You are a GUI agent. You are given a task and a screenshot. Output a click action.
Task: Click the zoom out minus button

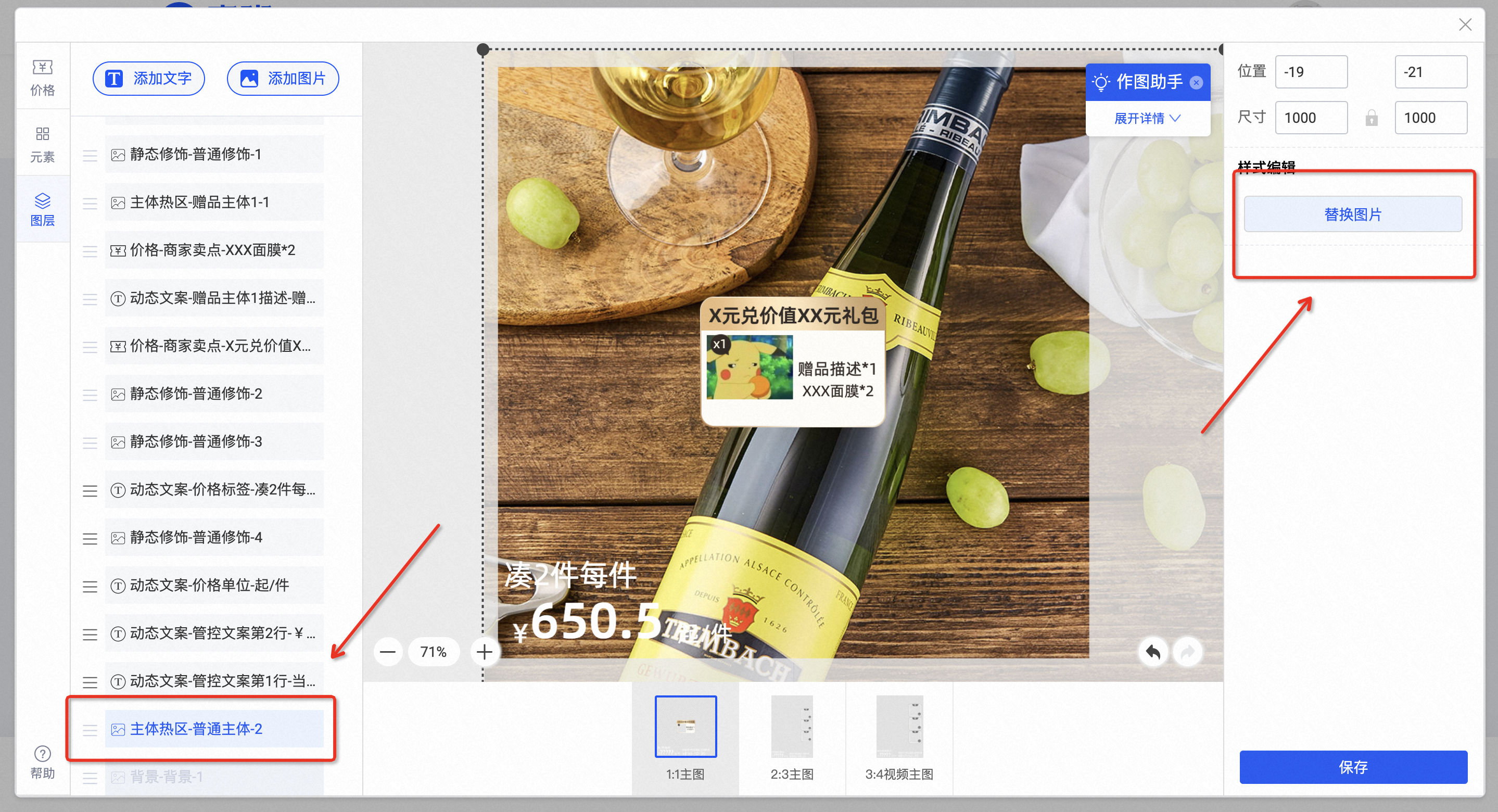[x=388, y=652]
